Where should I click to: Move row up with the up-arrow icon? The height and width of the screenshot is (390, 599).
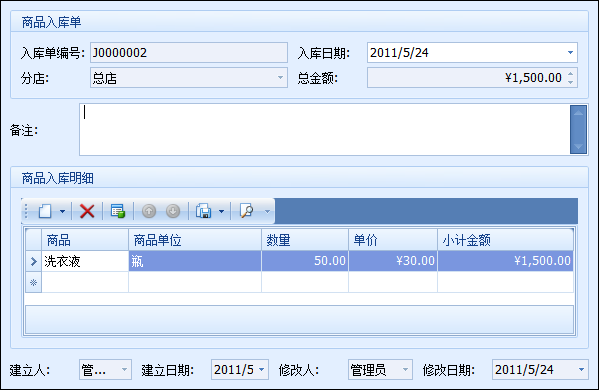pyautogui.click(x=149, y=211)
